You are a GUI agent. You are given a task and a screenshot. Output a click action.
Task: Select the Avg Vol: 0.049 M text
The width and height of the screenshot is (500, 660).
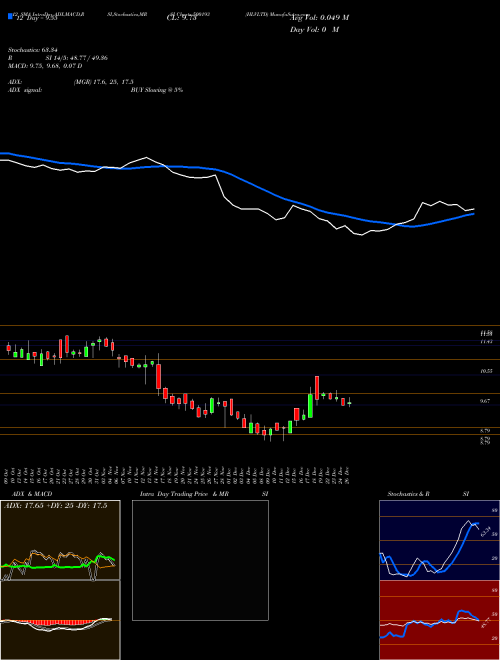click(x=319, y=18)
